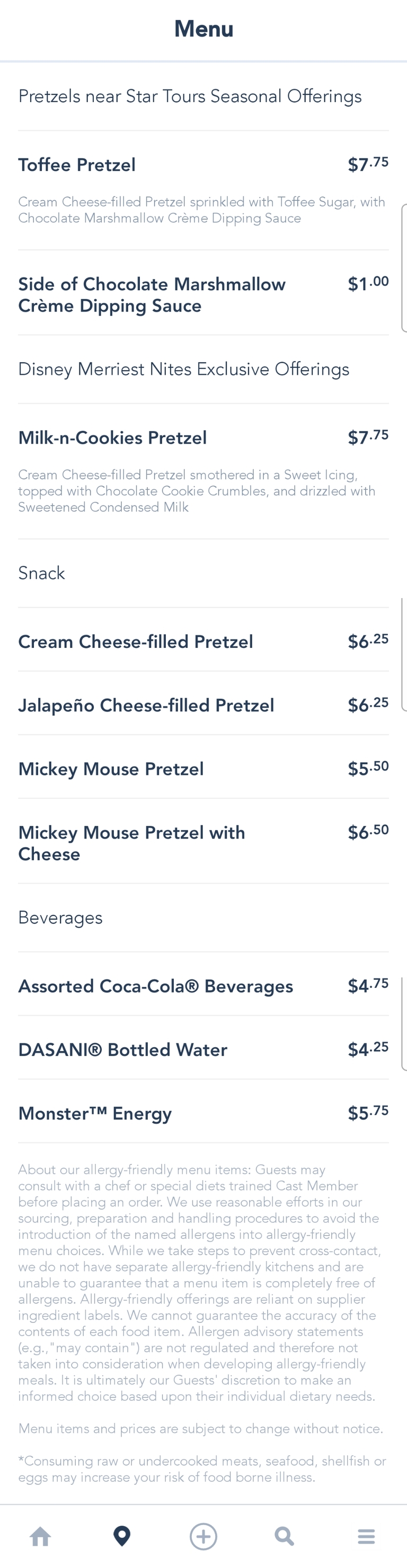Open the search magnifier icon
The image size is (407, 1568).
pyautogui.click(x=284, y=1536)
